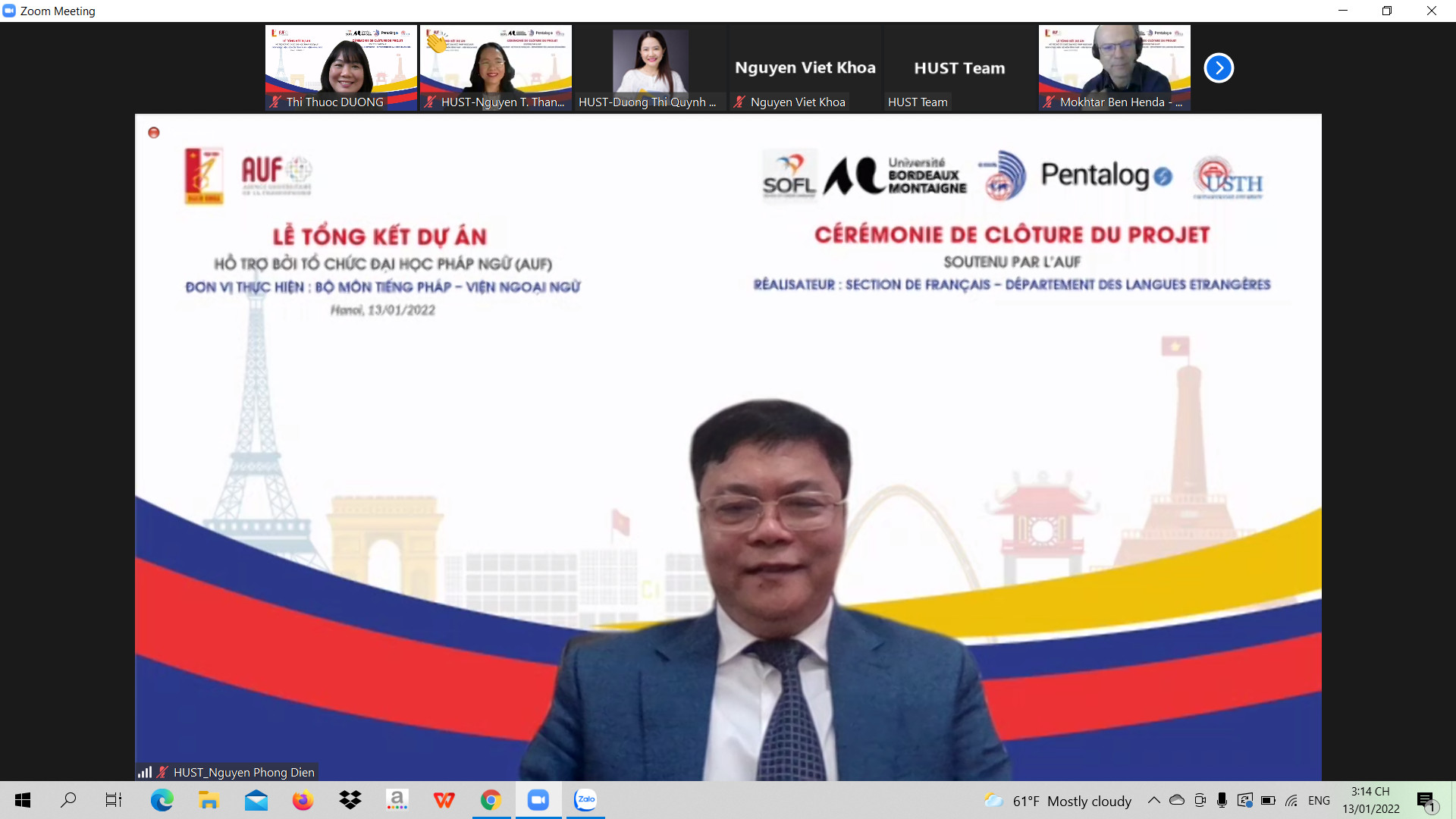
Task: Click the red recording indicator dot
Action: (154, 133)
